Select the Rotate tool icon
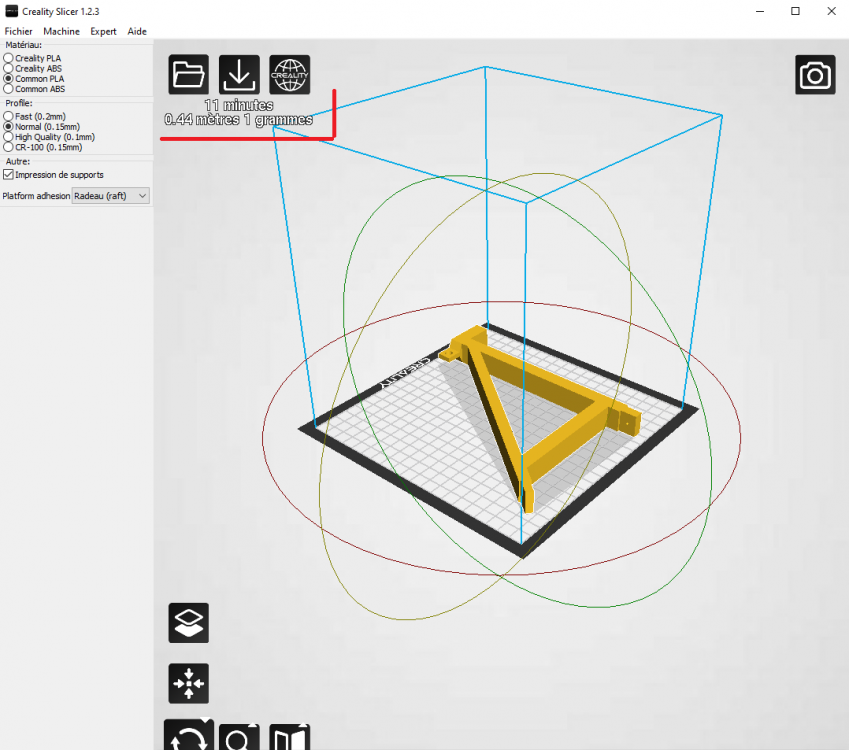849x750 pixels. [x=188, y=736]
